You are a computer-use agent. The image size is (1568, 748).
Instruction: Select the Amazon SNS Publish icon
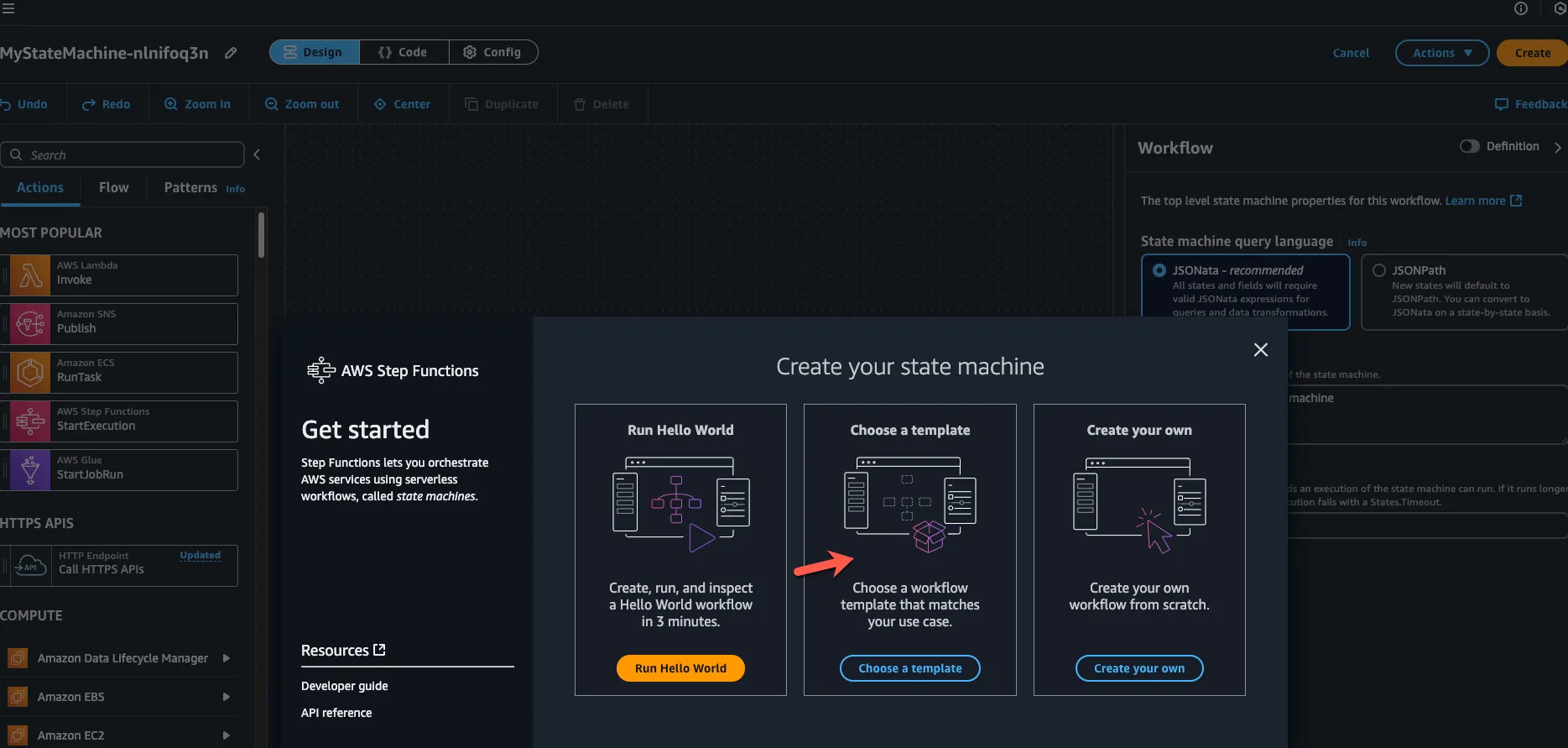click(x=30, y=324)
